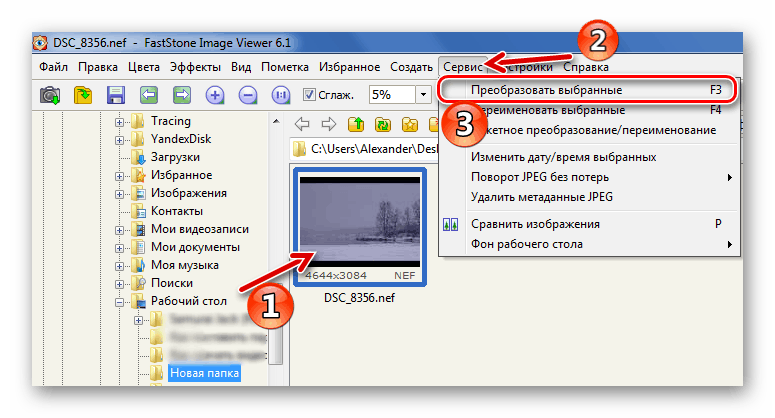
Task: Choose Преобразовать выбранные menu entry
Action: click(x=588, y=90)
